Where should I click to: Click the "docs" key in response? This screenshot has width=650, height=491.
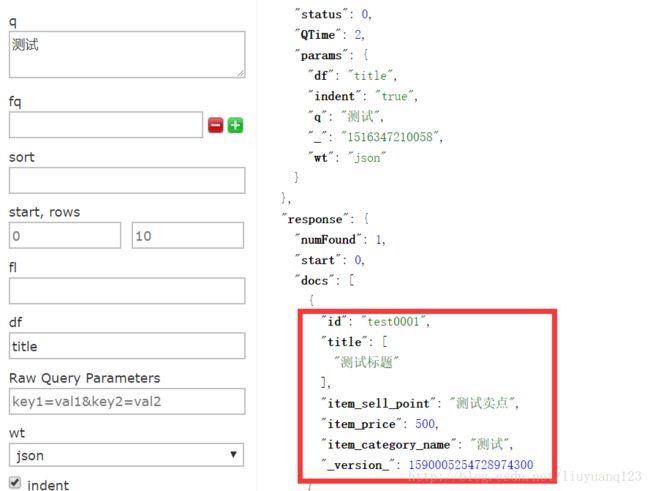click(314, 281)
